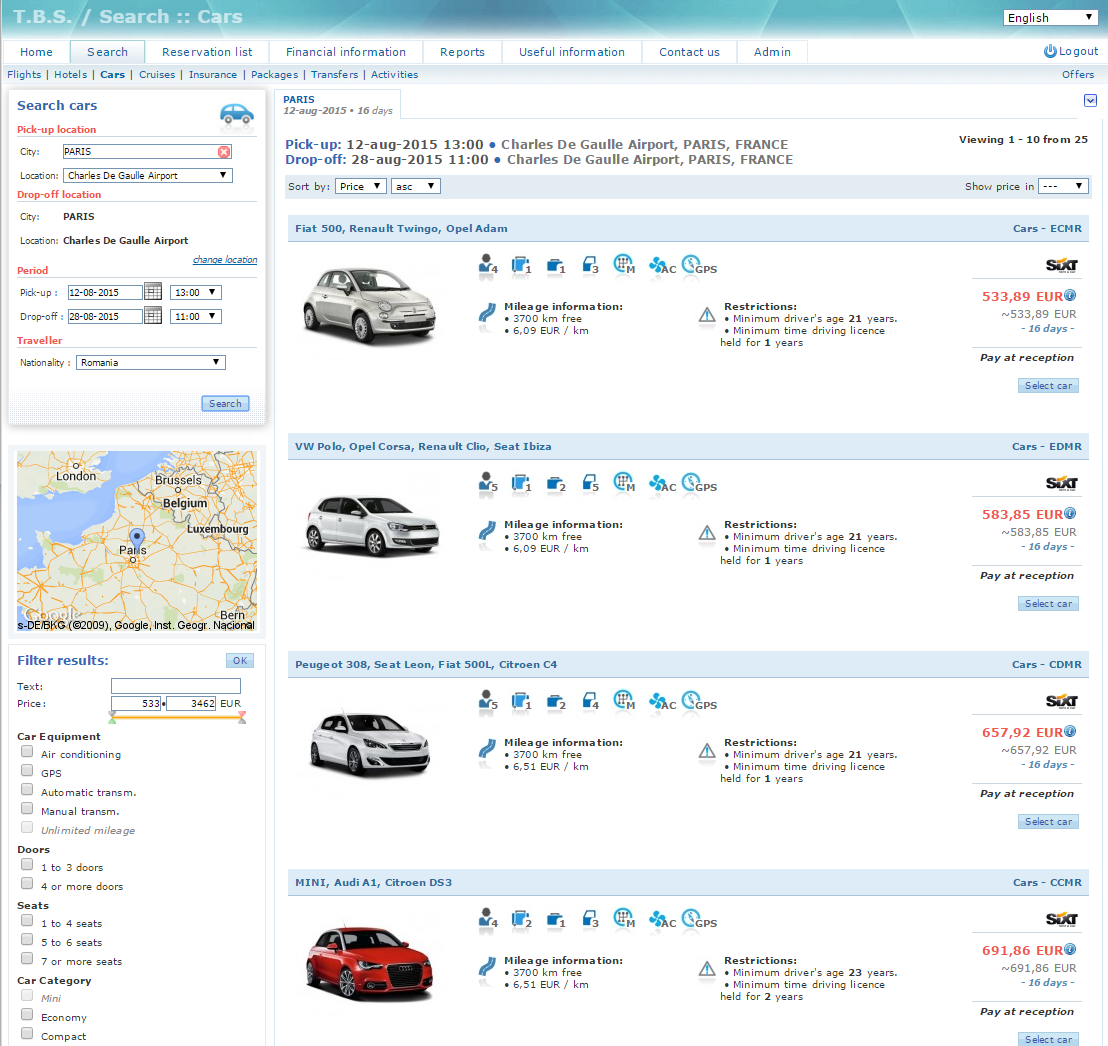Open the English language dropdown

pyautogui.click(x=1050, y=18)
